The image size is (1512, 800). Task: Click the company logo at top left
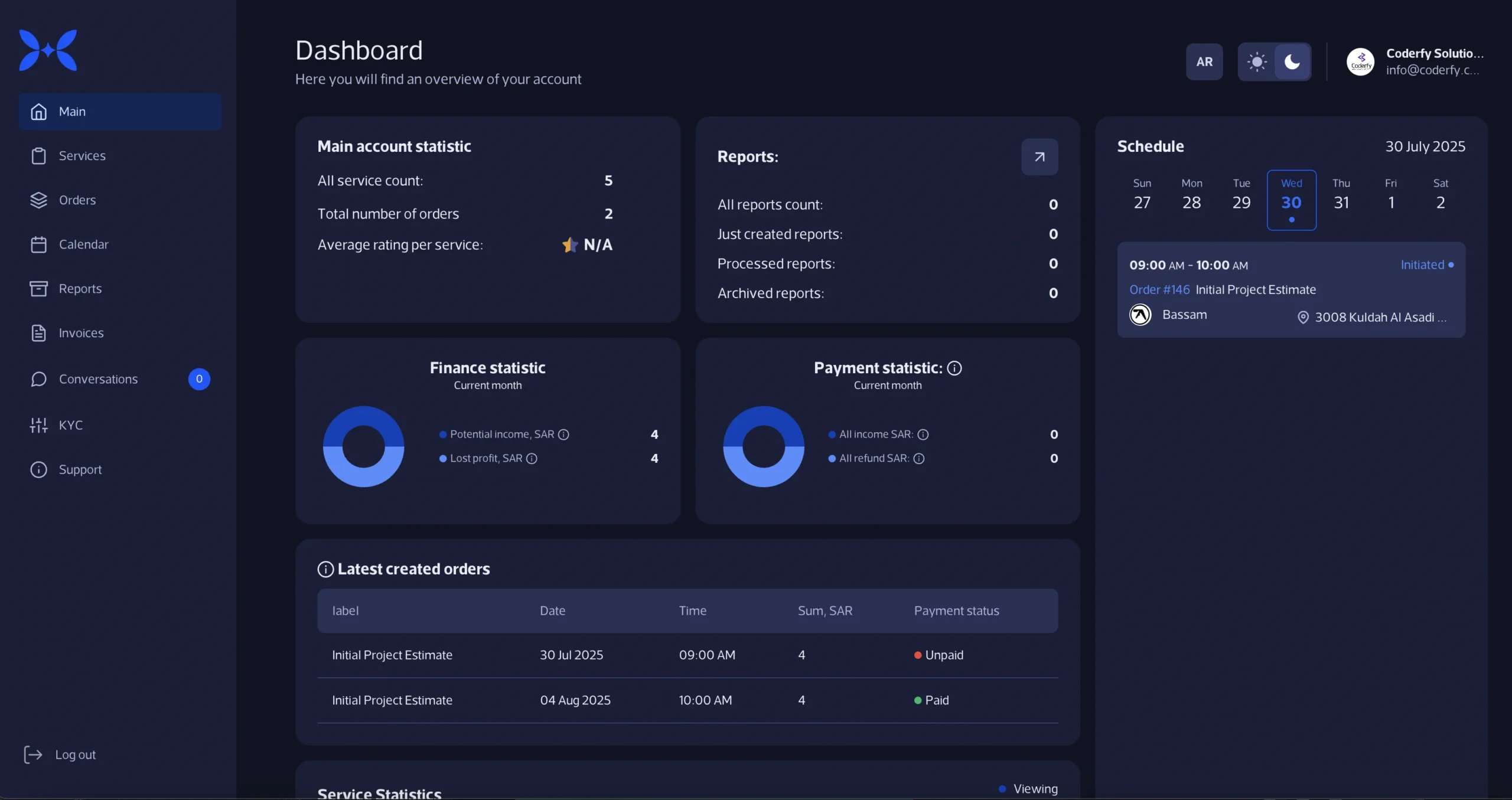47,50
